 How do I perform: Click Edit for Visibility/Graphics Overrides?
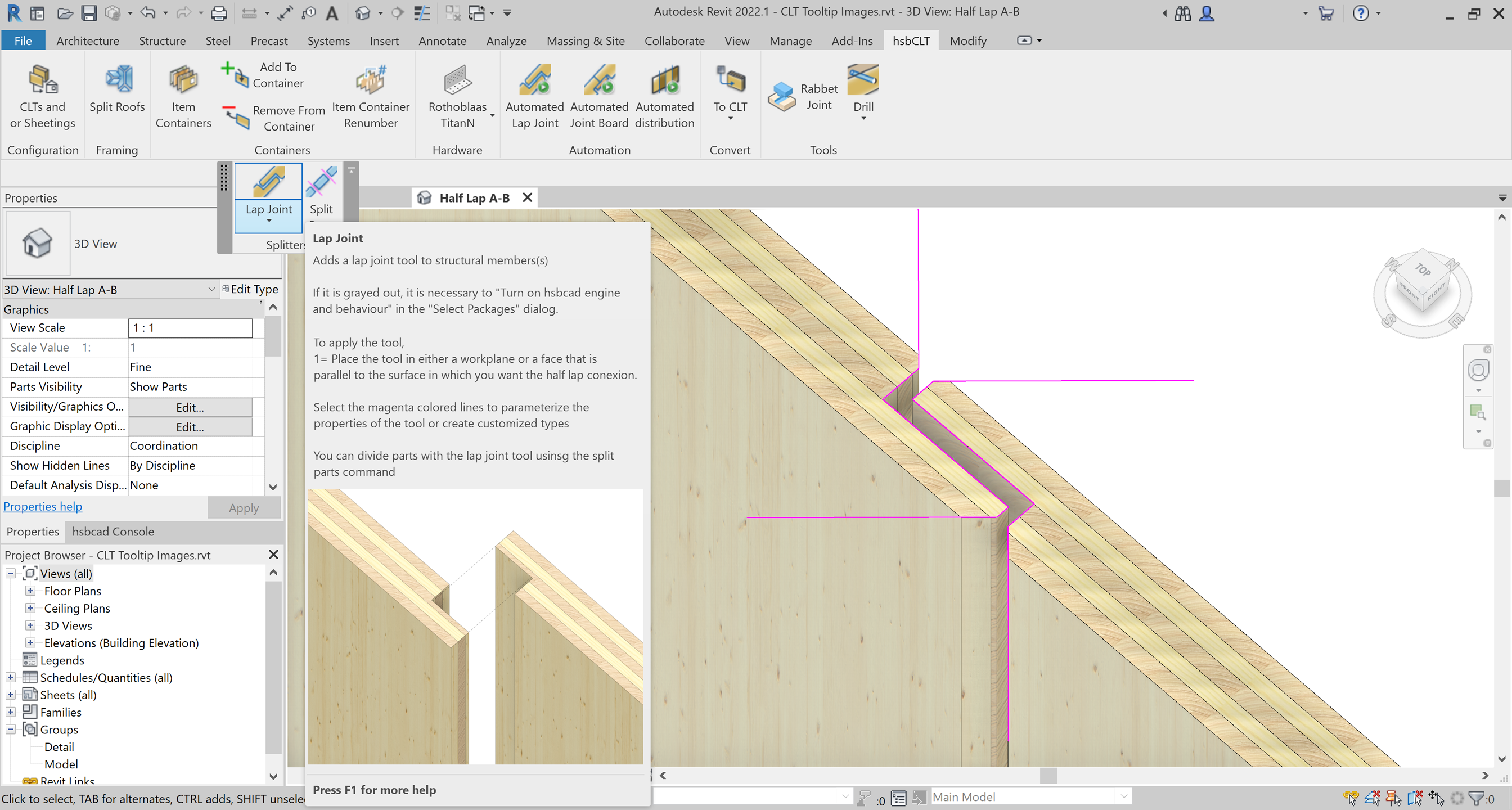coord(190,407)
